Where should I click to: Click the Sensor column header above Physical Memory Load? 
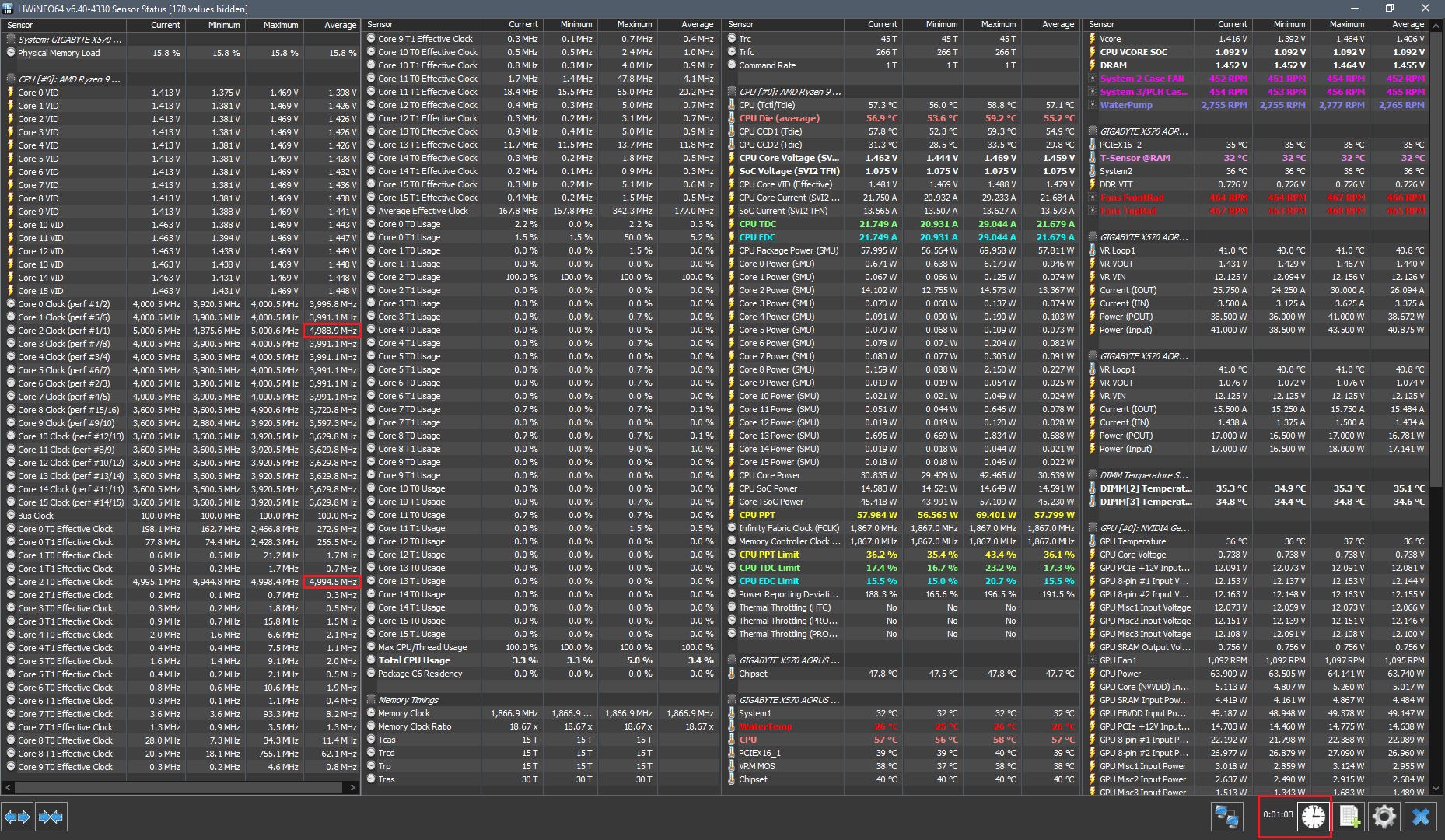point(65,25)
